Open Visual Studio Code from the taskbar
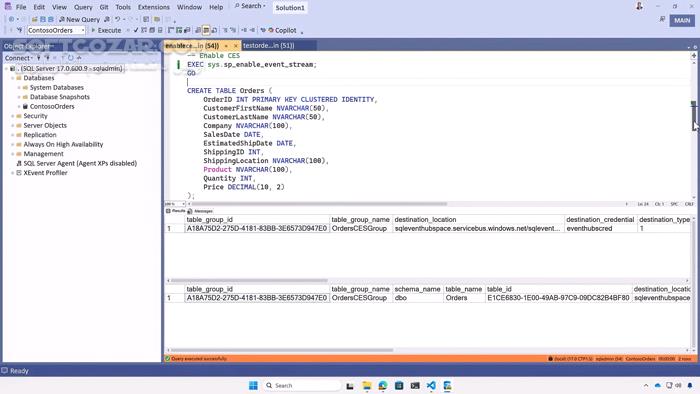 tap(431, 386)
